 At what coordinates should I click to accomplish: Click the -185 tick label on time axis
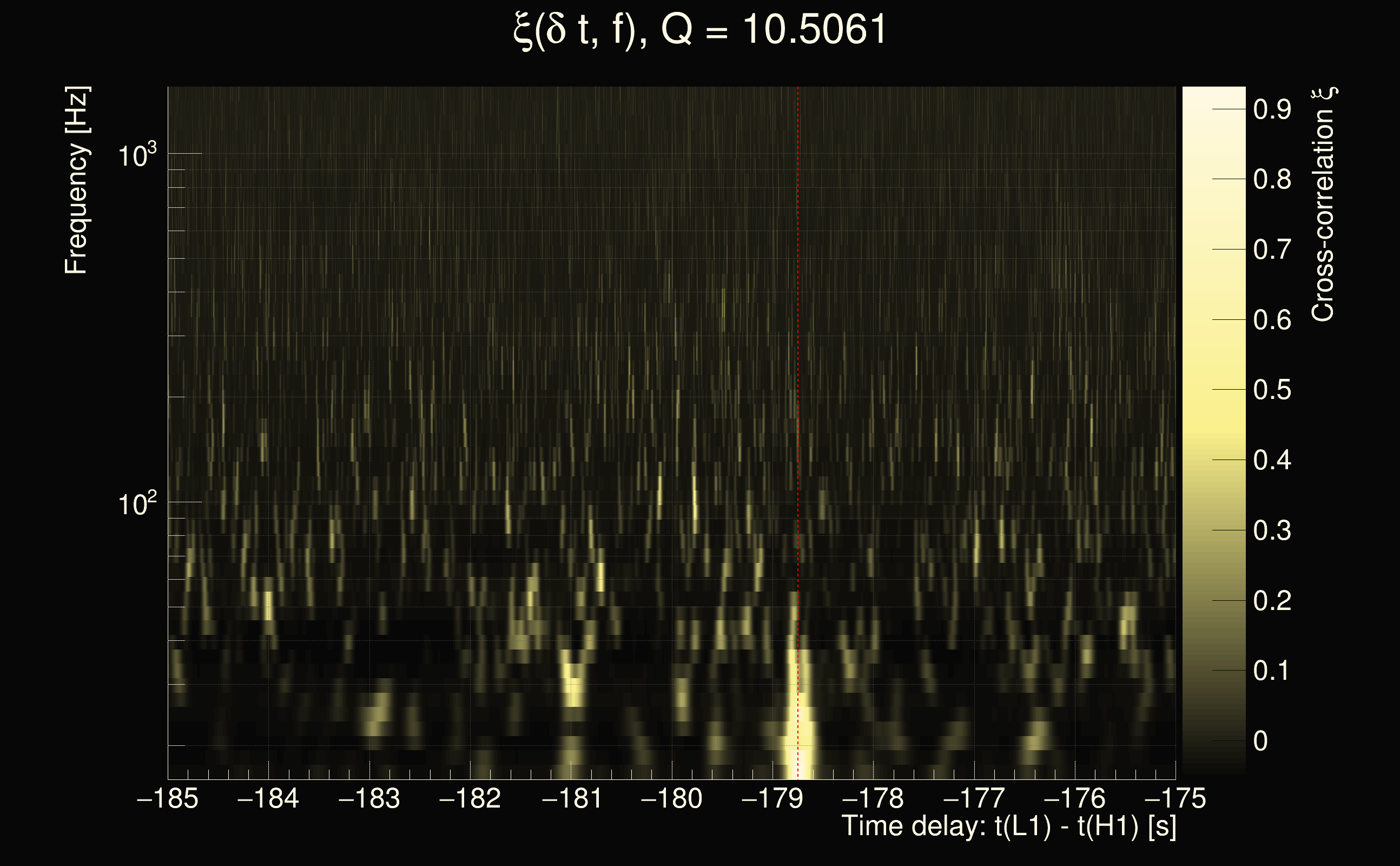[x=167, y=798]
